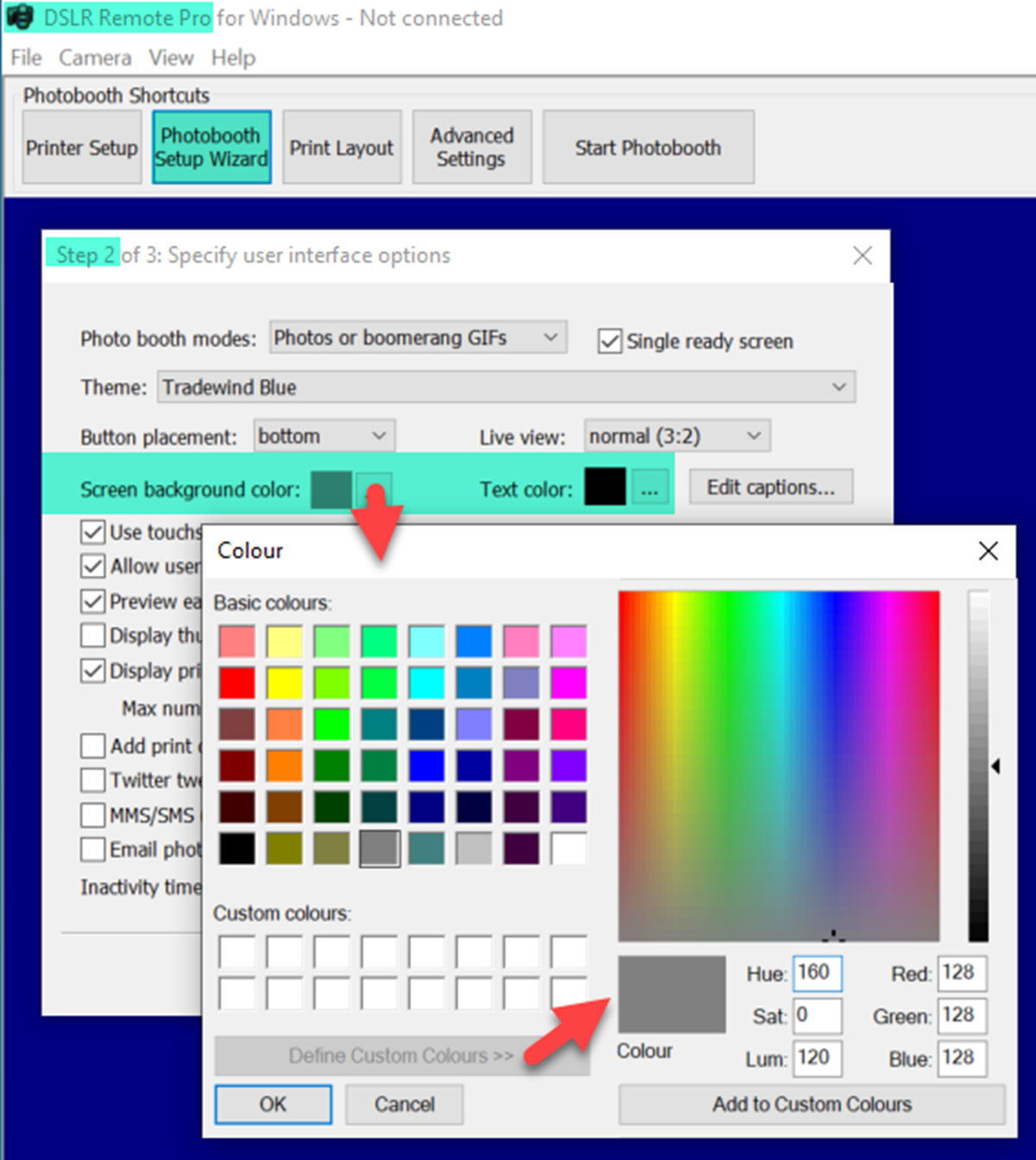Open the Text color picker ellipsis button

point(649,489)
